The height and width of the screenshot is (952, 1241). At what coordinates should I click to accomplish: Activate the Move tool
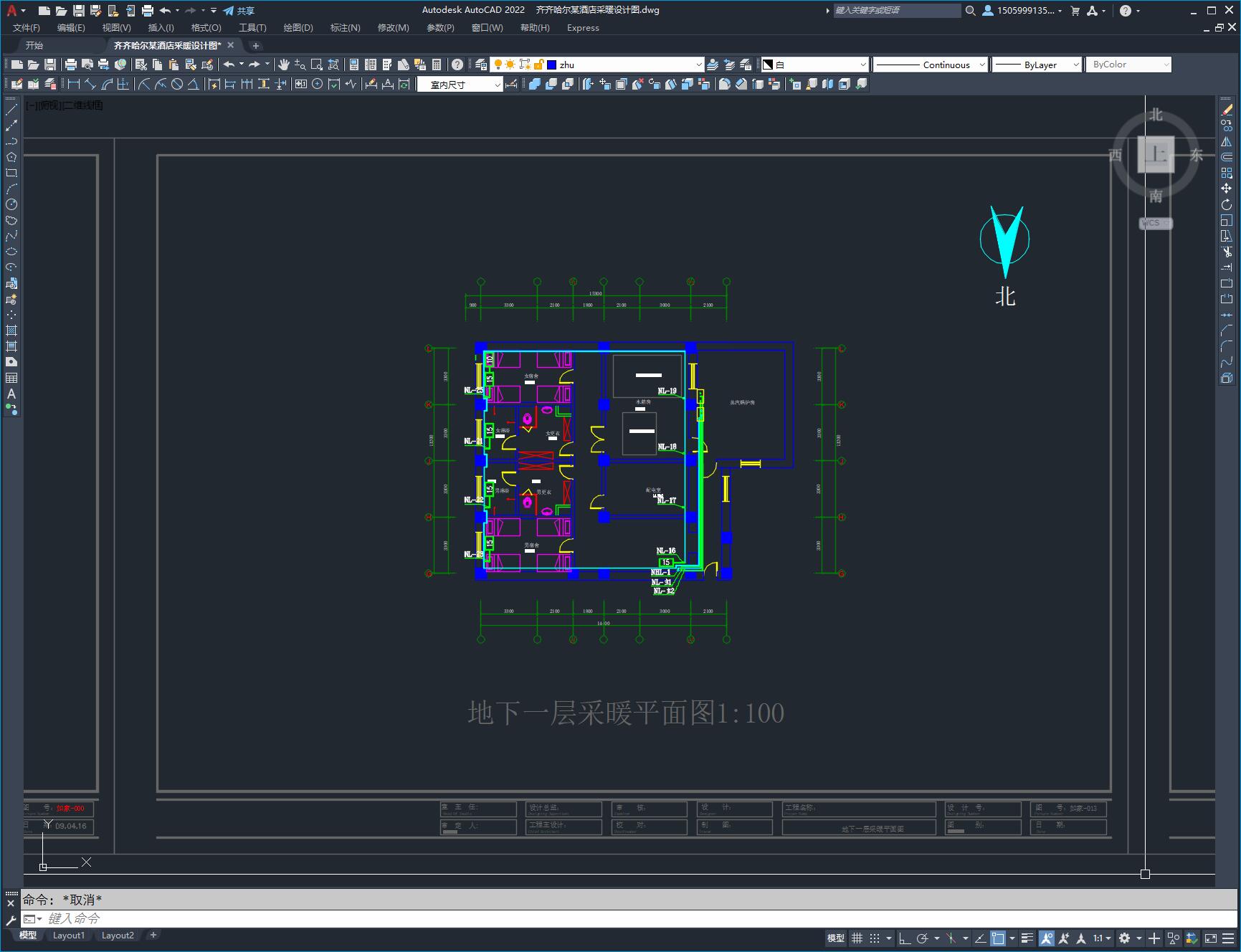(x=1227, y=189)
